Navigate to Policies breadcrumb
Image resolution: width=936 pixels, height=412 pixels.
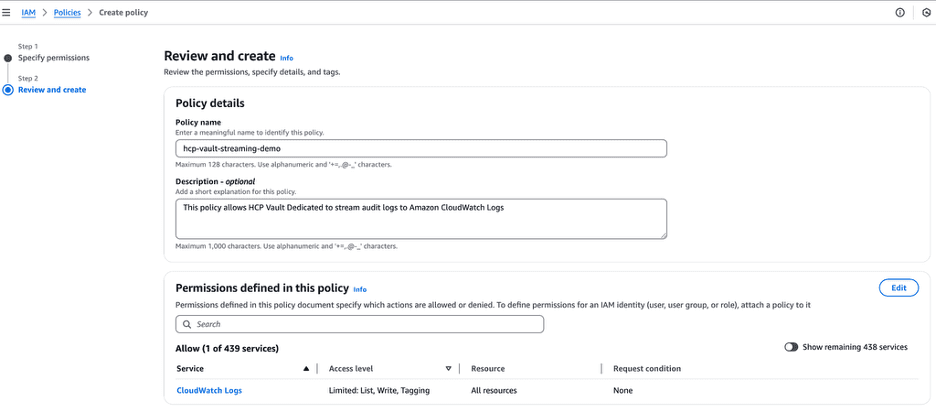(x=67, y=13)
